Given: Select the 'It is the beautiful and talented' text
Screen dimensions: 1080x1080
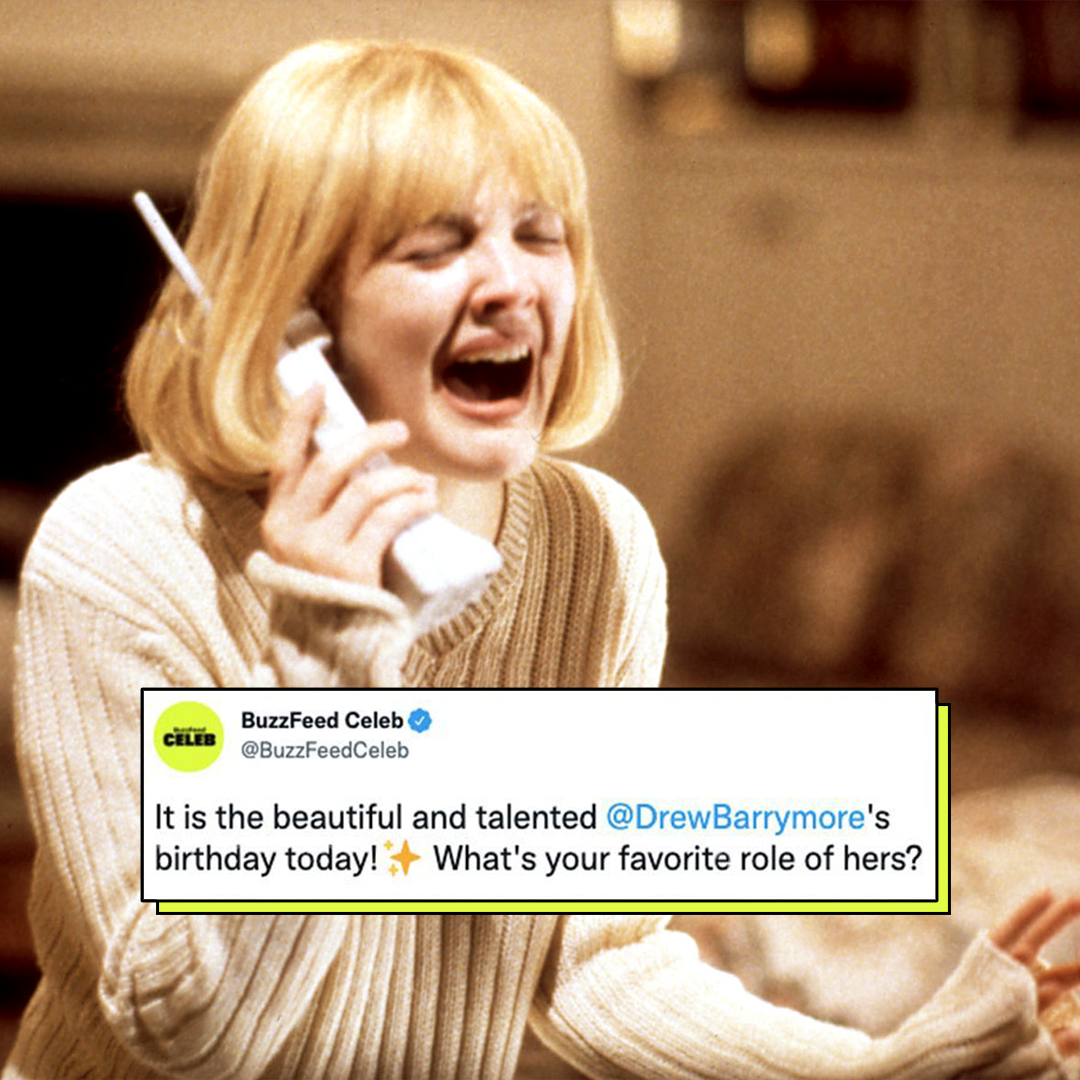Looking at the screenshot, I should click(375, 817).
